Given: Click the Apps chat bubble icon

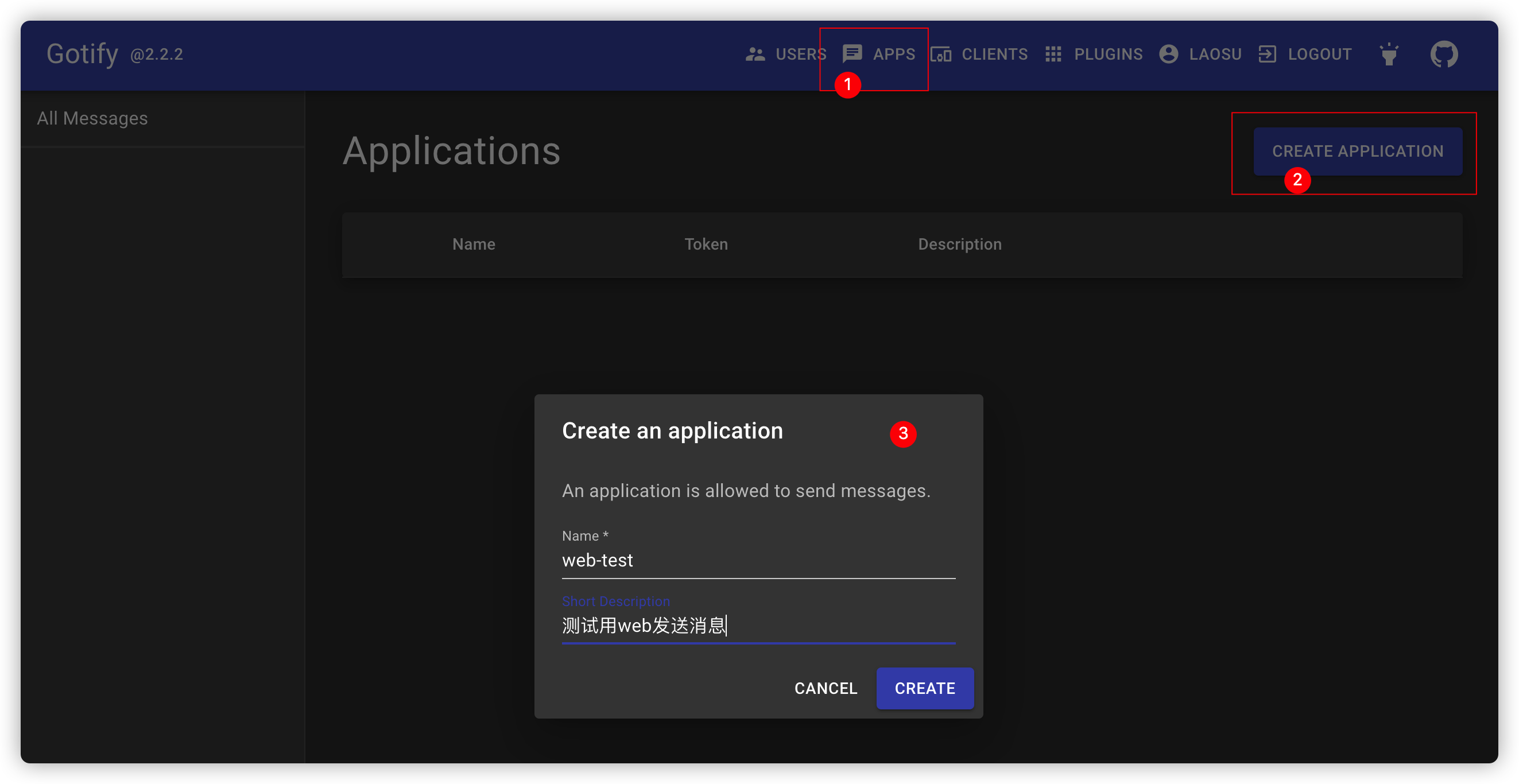Looking at the screenshot, I should tap(852, 53).
